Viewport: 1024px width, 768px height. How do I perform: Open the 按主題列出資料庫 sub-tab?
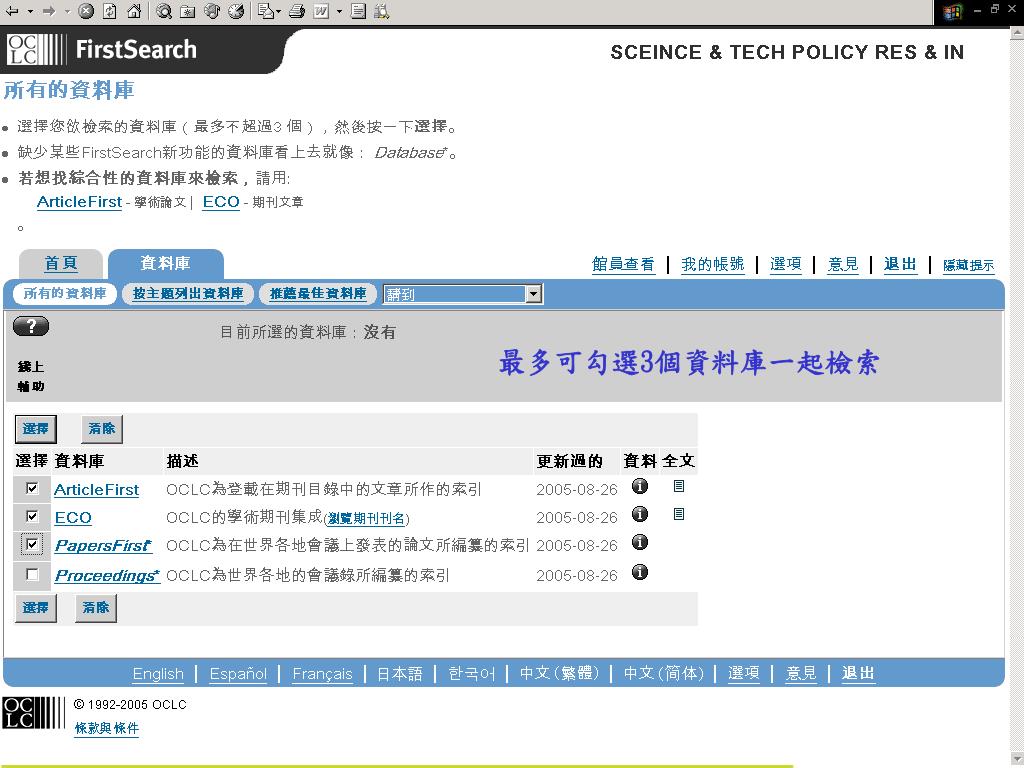tap(188, 294)
